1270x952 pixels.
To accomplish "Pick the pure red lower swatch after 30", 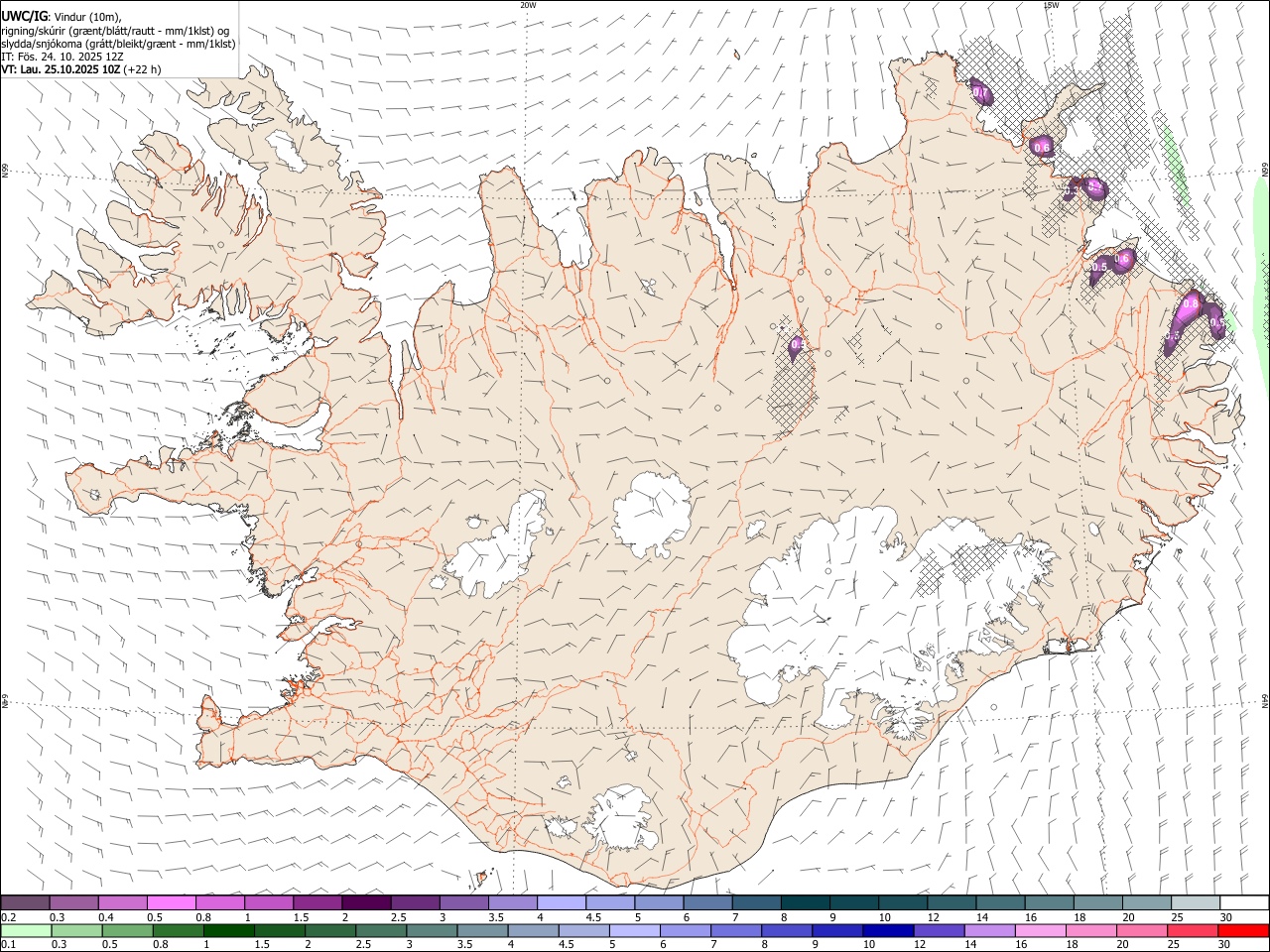I will point(1243,930).
